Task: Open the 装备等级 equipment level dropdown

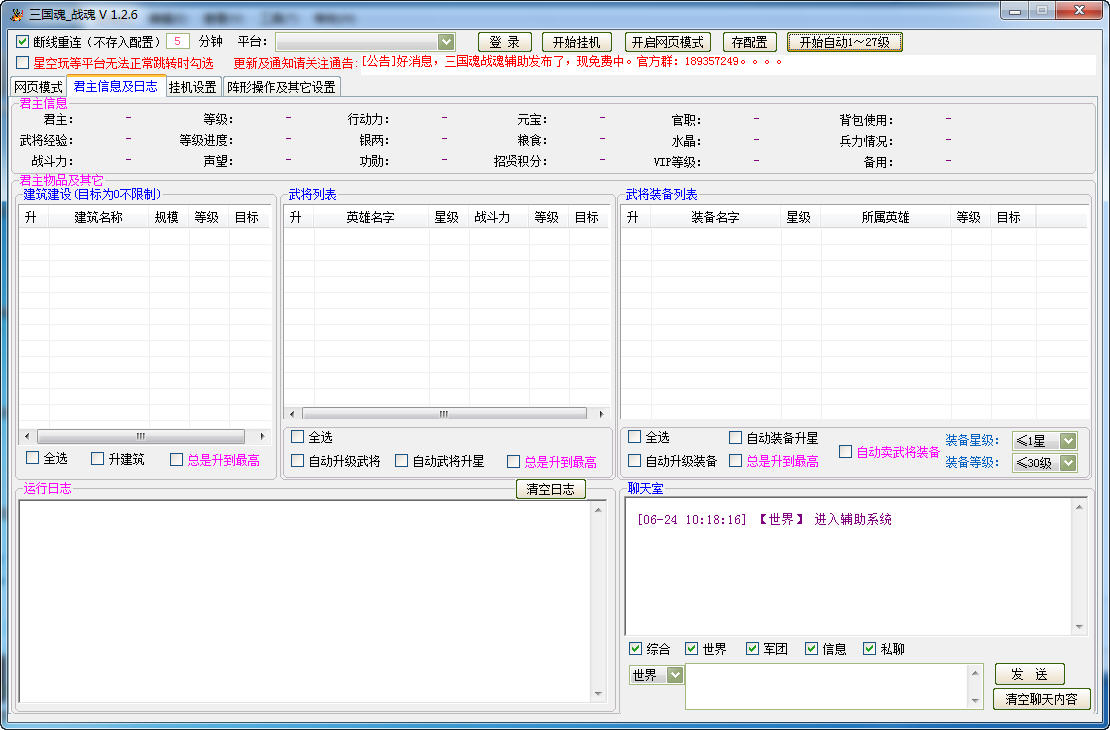Action: 1070,463
